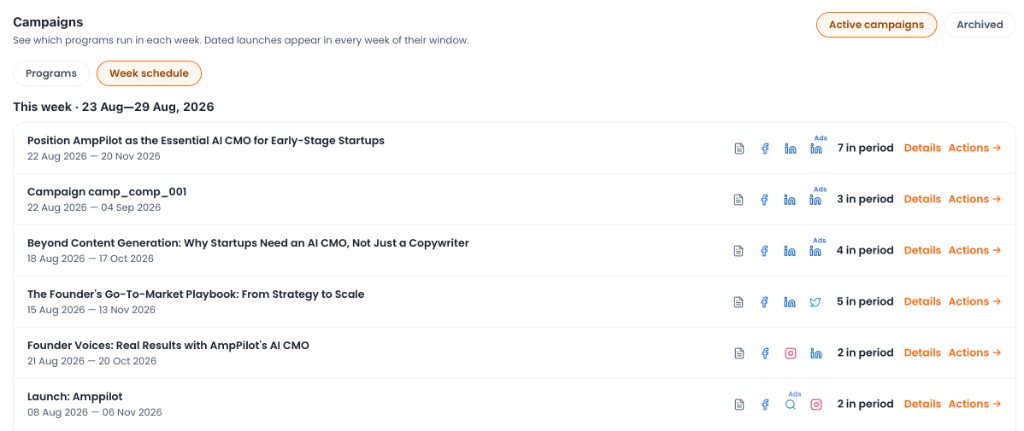Click date range '22 Aug 2026 — 20 Nov 2026'
The width and height of the screenshot is (1024, 431).
pos(93,156)
